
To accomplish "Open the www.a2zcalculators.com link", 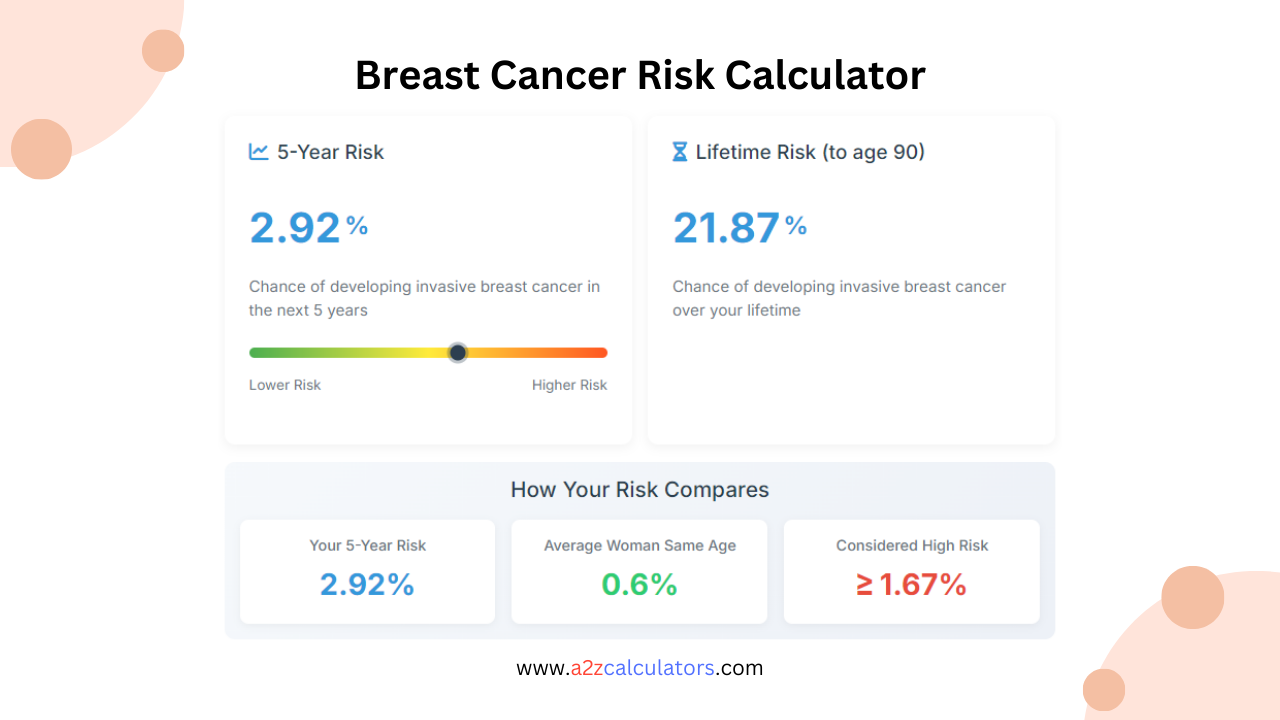I will [x=639, y=667].
